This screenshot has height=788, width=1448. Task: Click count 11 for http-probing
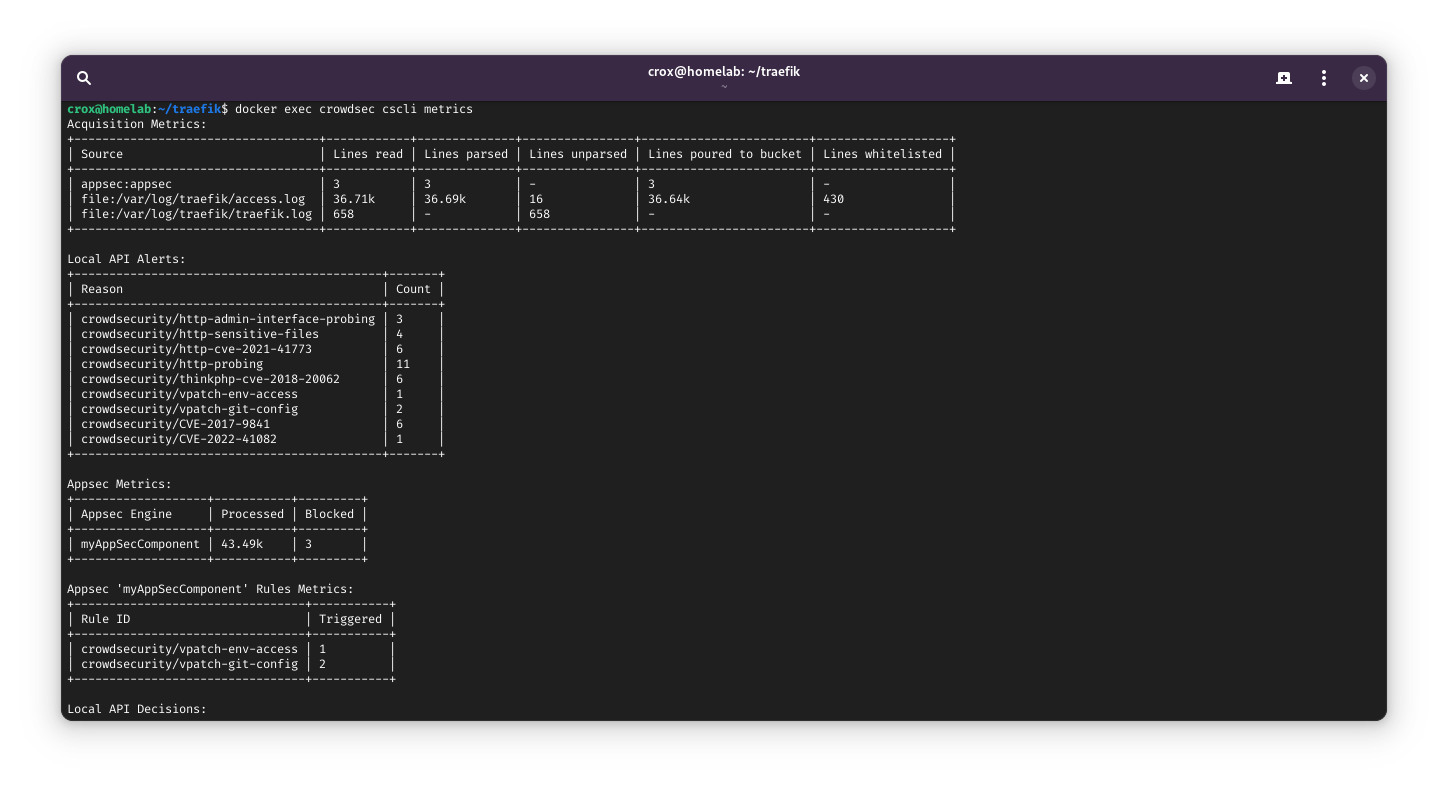point(403,364)
